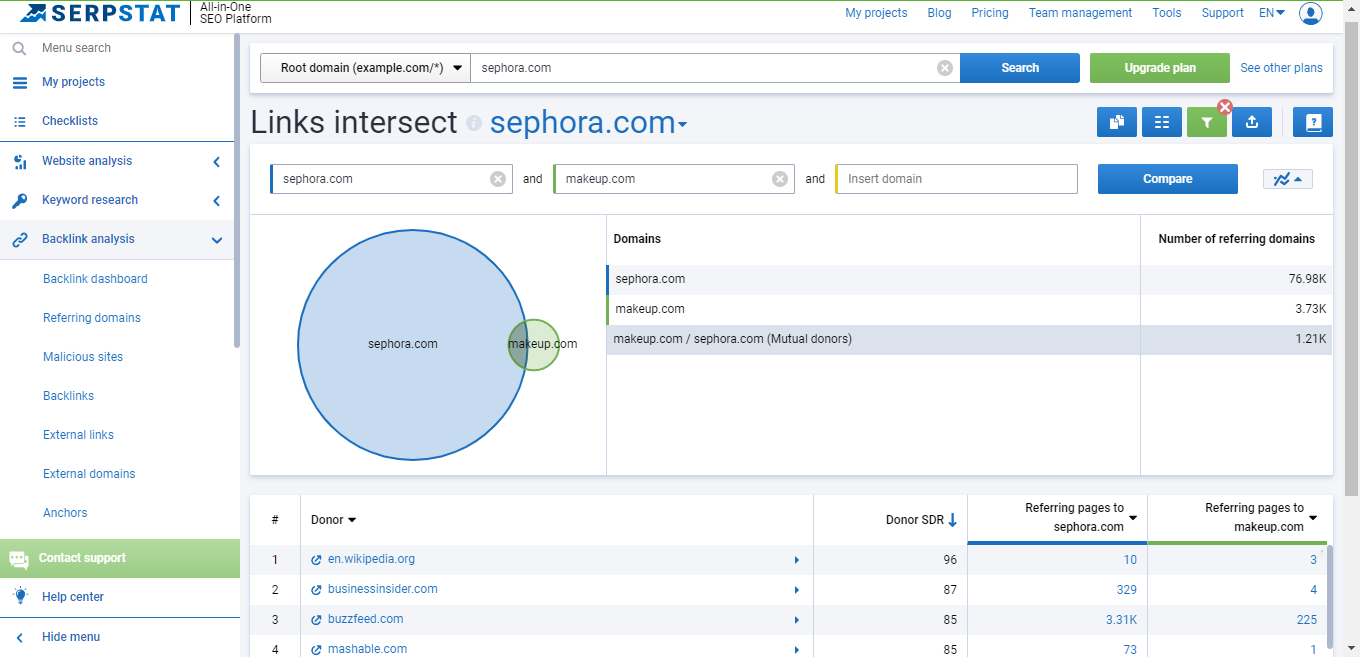1360x657 pixels.
Task: Click Hide menu at sidebar bottom
Action: [71, 637]
